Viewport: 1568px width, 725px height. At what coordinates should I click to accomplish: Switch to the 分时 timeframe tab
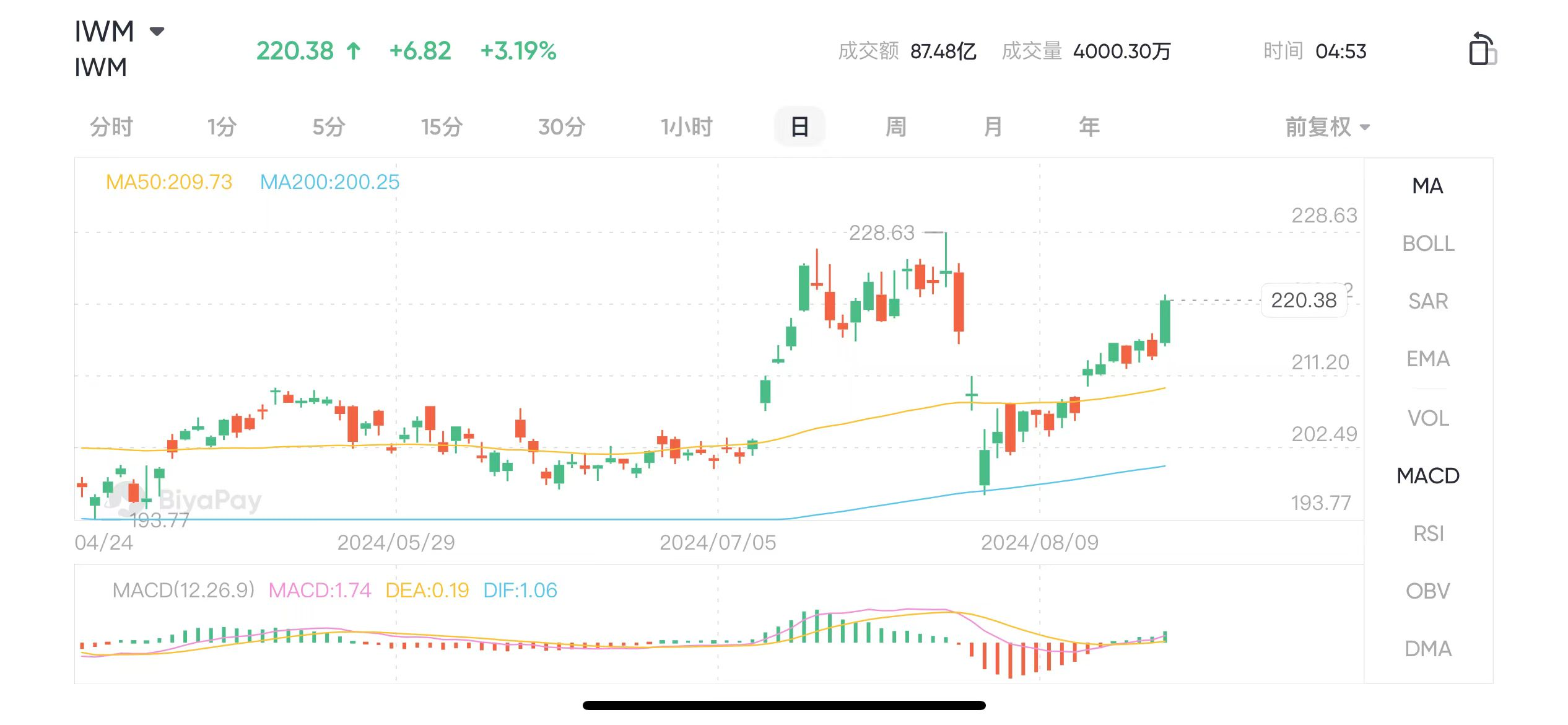tap(111, 127)
